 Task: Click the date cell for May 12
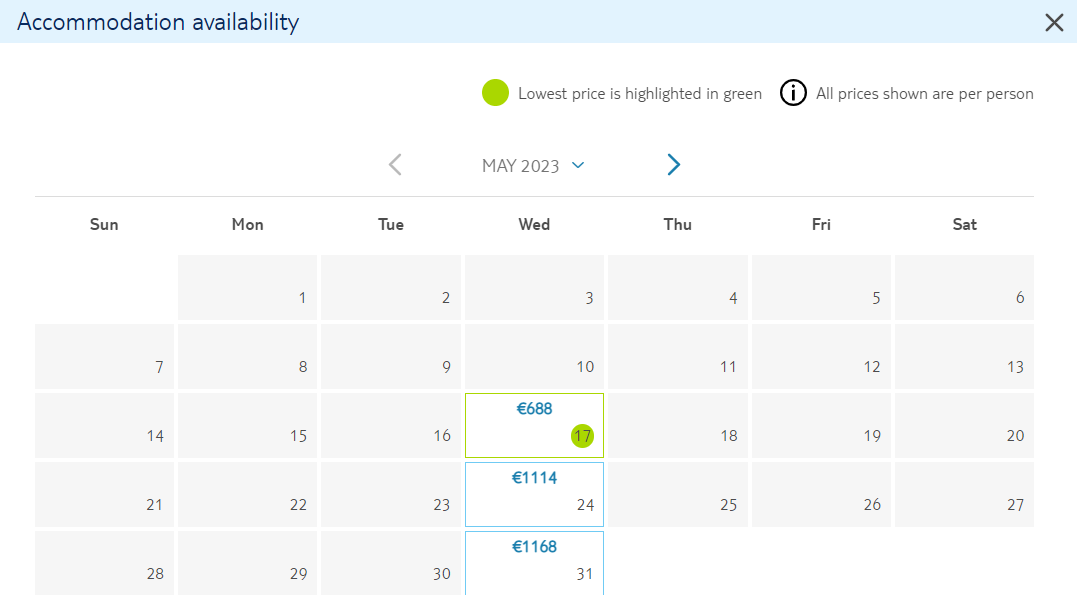[821, 356]
